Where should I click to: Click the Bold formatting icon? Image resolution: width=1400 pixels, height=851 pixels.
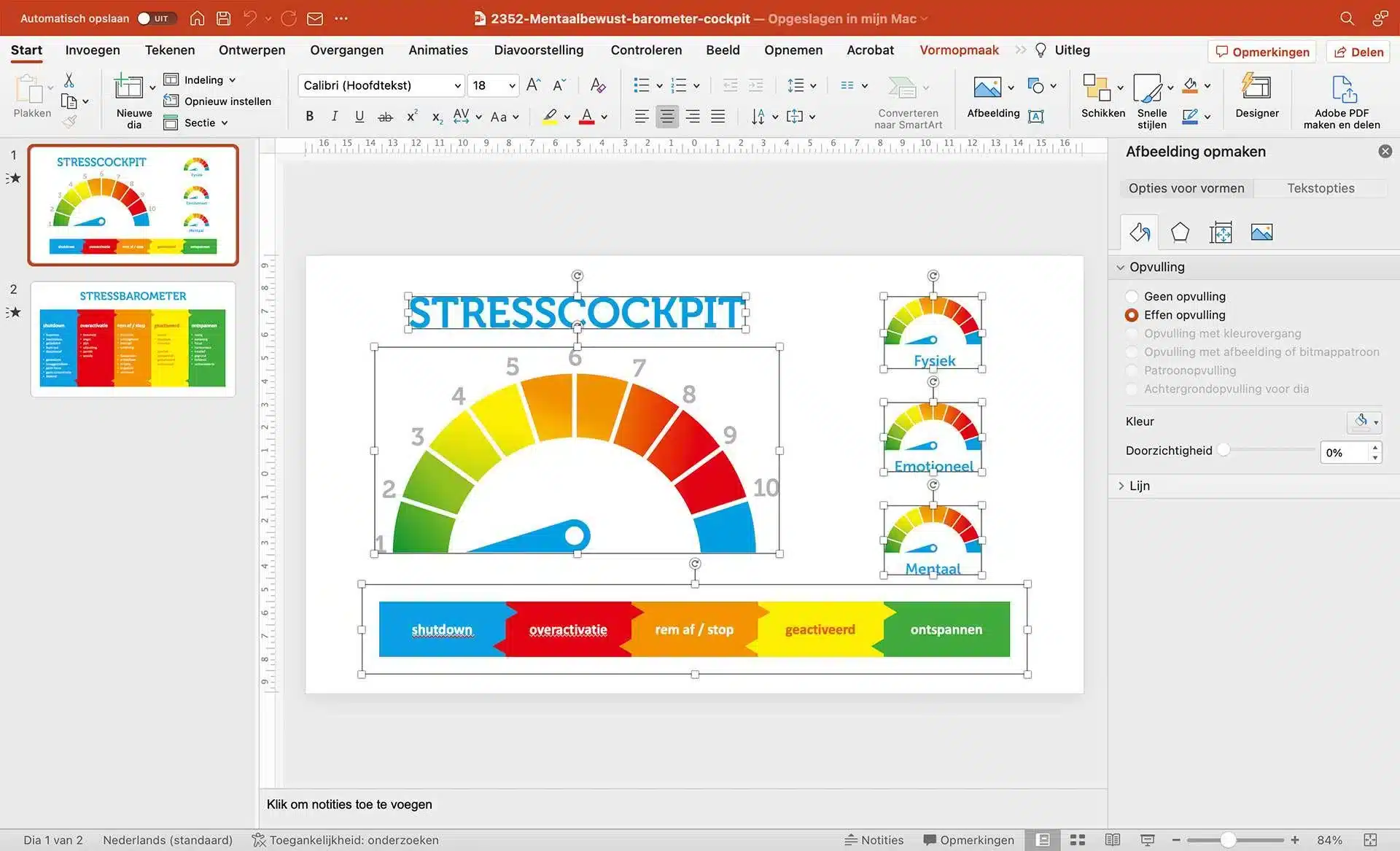(310, 116)
